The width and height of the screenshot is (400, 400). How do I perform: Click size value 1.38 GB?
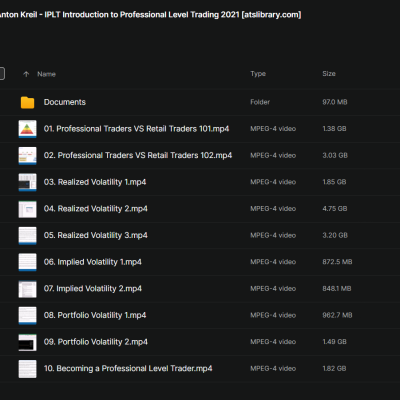coord(334,129)
